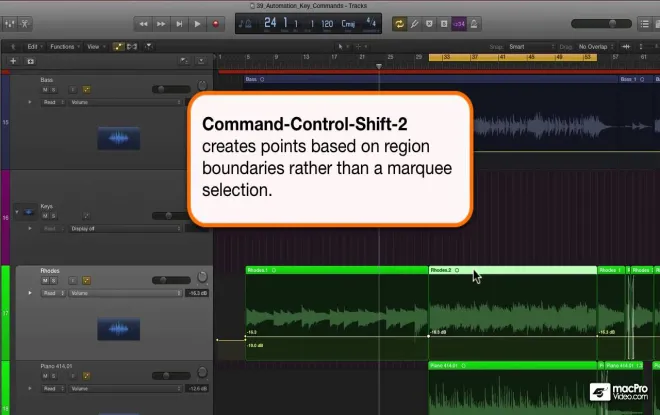Click the Catch playhead button
Viewport: 660px width, 415px height.
(x=149, y=47)
